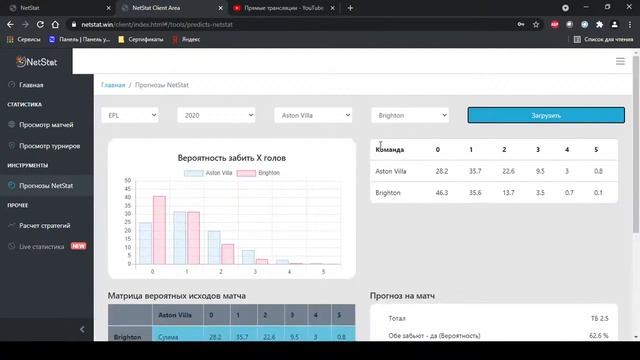
Task: Click Aston Villa 28.2 table value
Action: point(442,171)
